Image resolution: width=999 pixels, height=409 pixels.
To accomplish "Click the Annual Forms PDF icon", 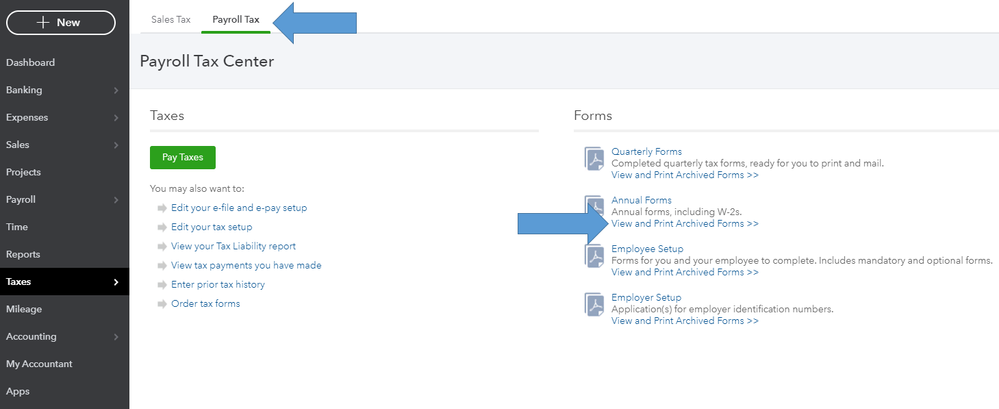I will (595, 208).
